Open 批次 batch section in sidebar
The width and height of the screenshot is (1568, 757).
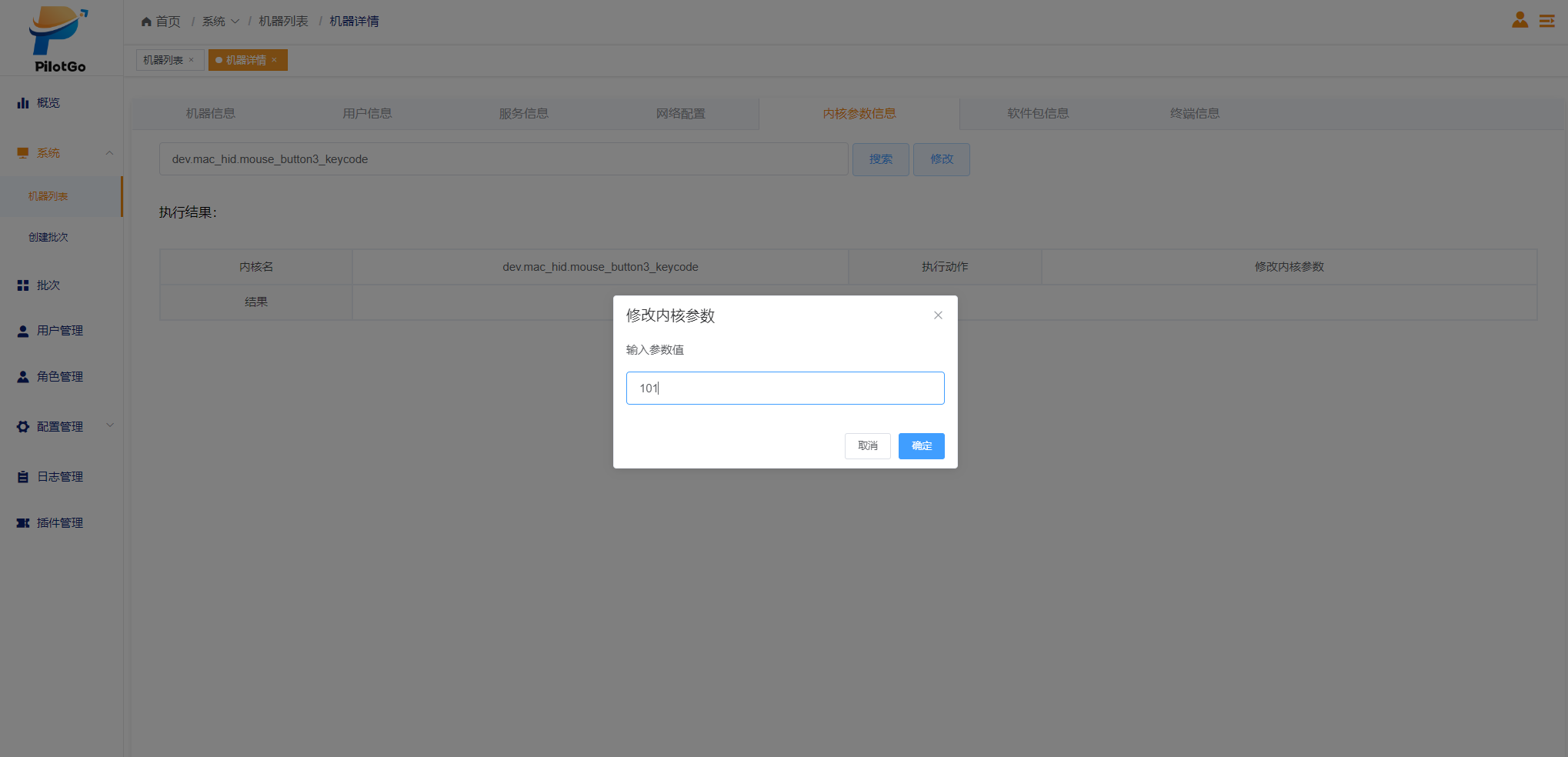48,285
